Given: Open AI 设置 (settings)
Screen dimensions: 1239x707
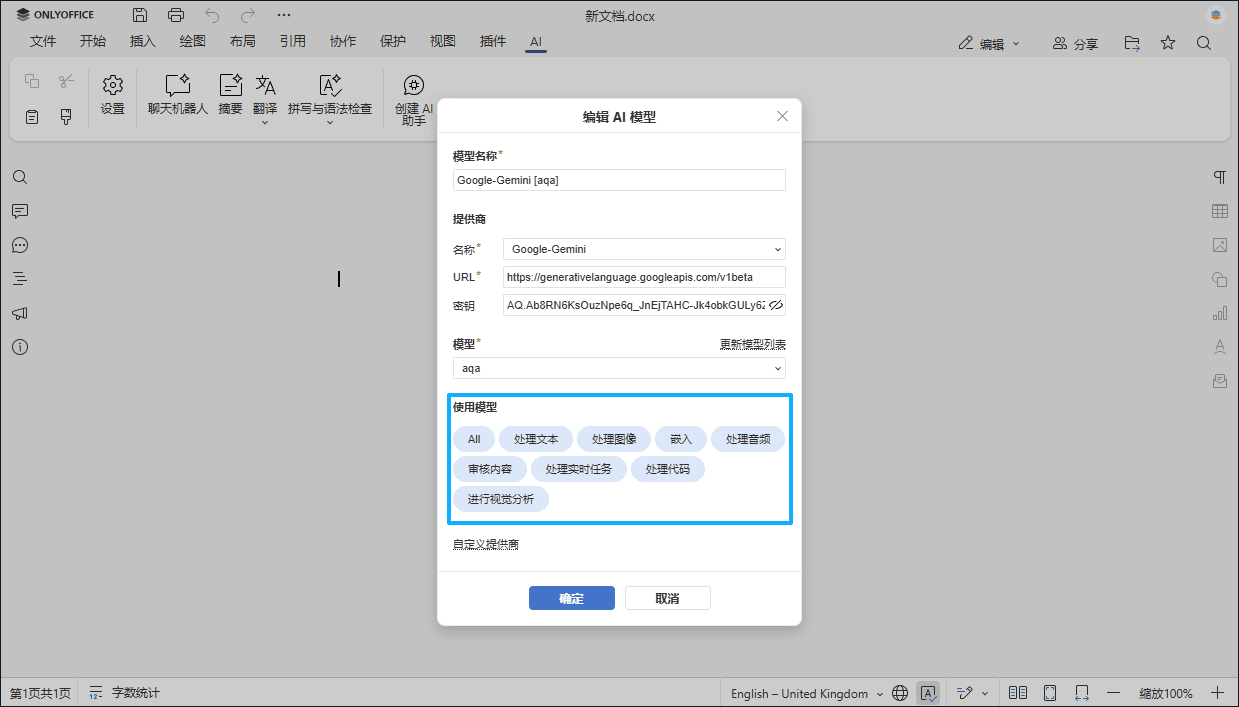Looking at the screenshot, I should (112, 96).
